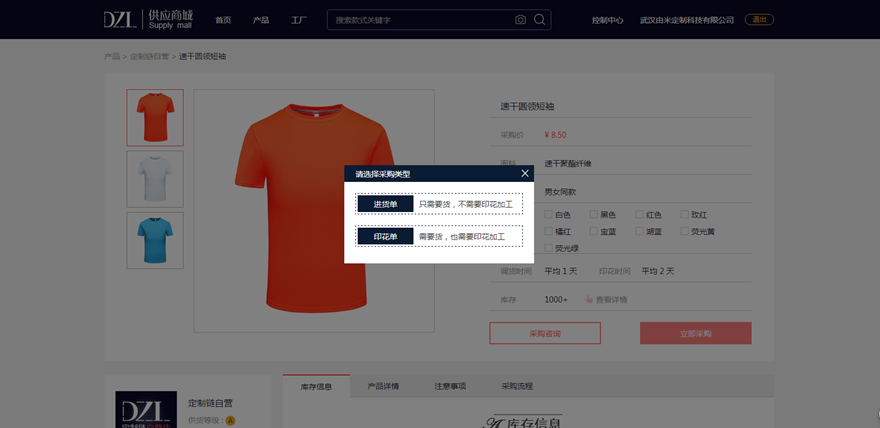Open the 产品 navigation menu

(x=261, y=20)
